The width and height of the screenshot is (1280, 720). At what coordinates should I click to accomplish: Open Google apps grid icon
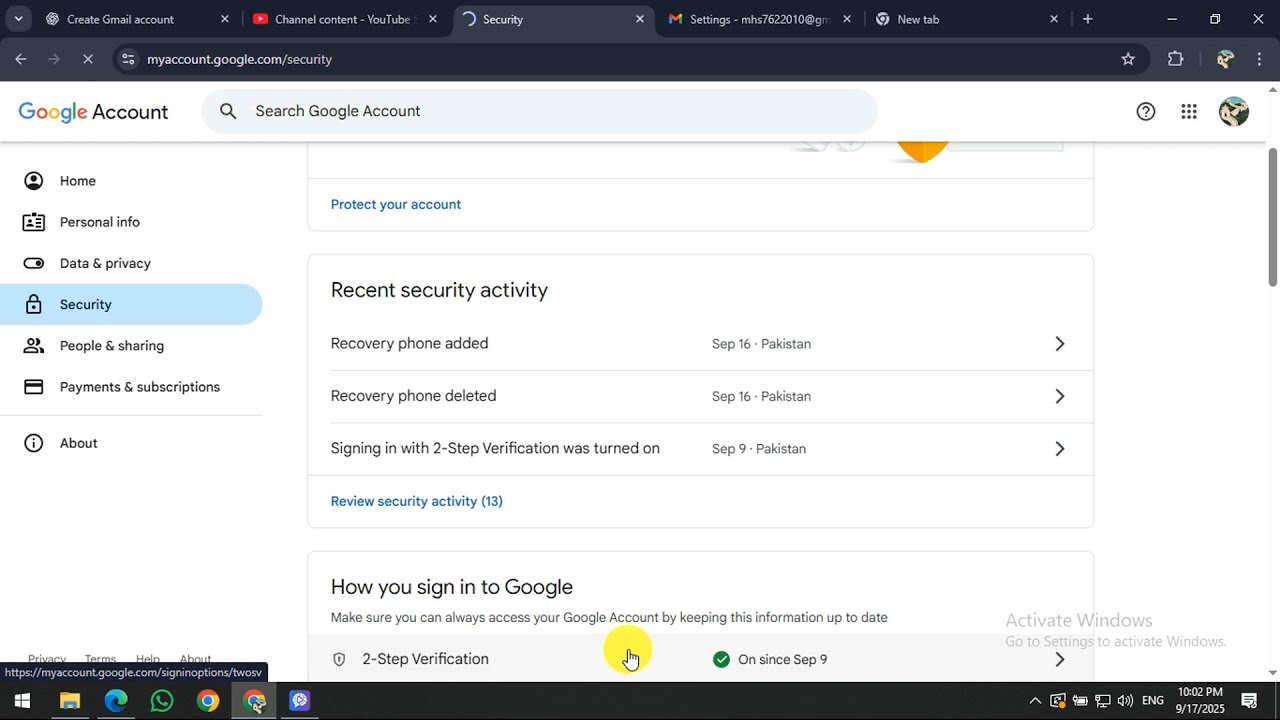(x=1189, y=112)
